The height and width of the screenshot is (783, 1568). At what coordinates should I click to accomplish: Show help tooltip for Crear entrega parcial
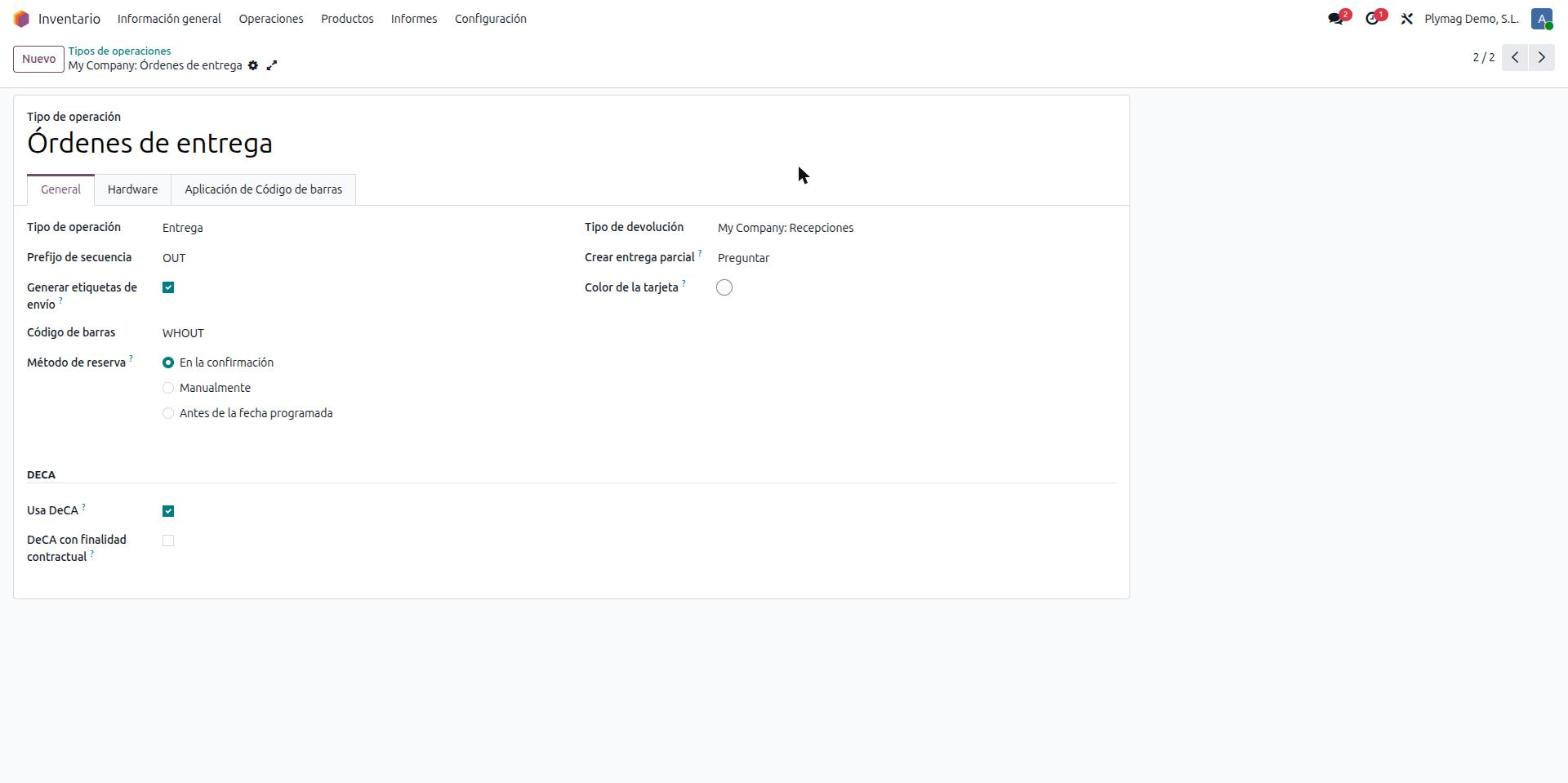700,254
